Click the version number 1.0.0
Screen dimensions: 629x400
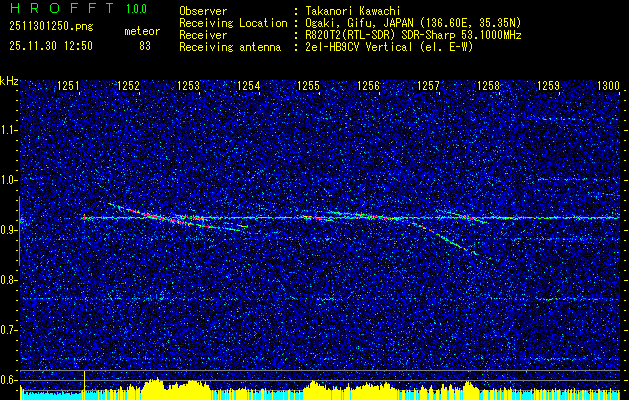click(x=136, y=8)
